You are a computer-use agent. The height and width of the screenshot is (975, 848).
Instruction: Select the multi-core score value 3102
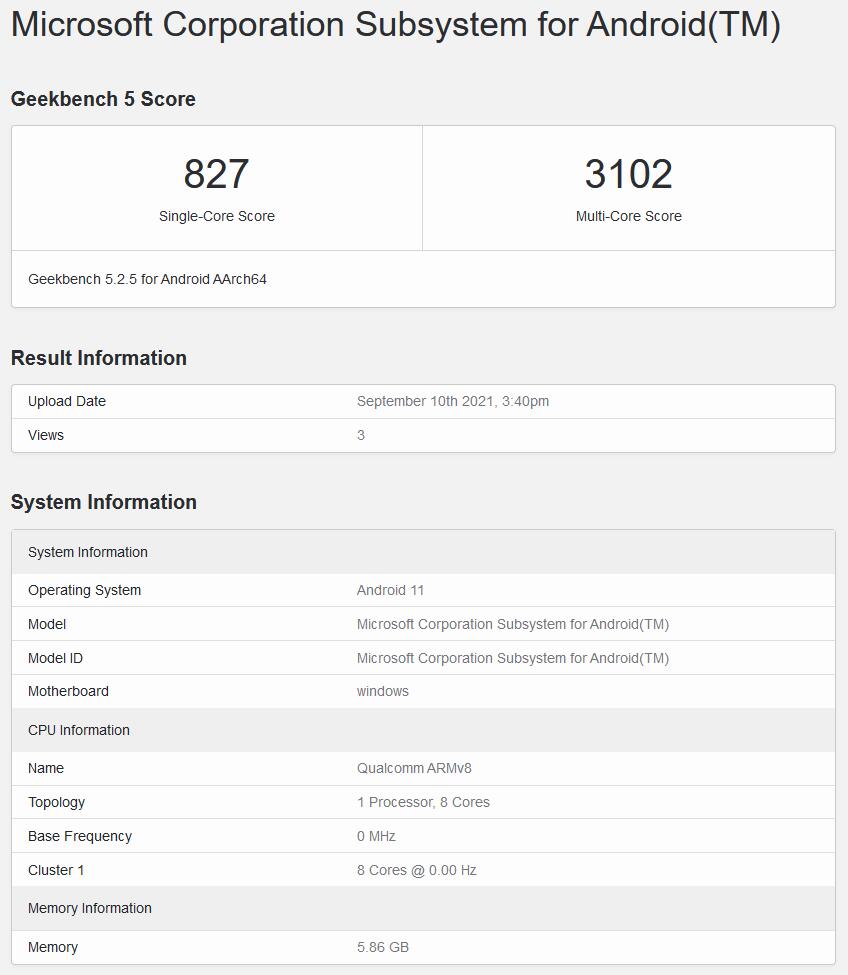[628, 174]
